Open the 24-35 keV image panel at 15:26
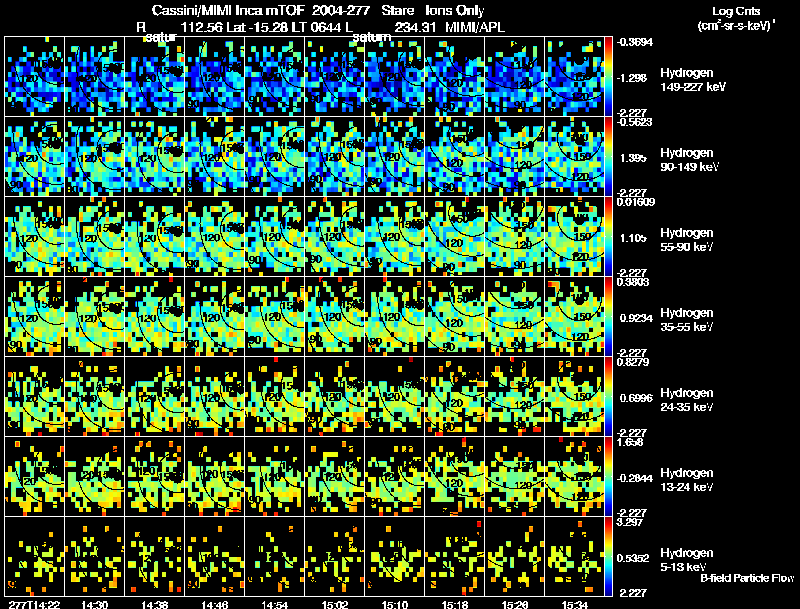The image size is (800, 609). tap(515, 397)
